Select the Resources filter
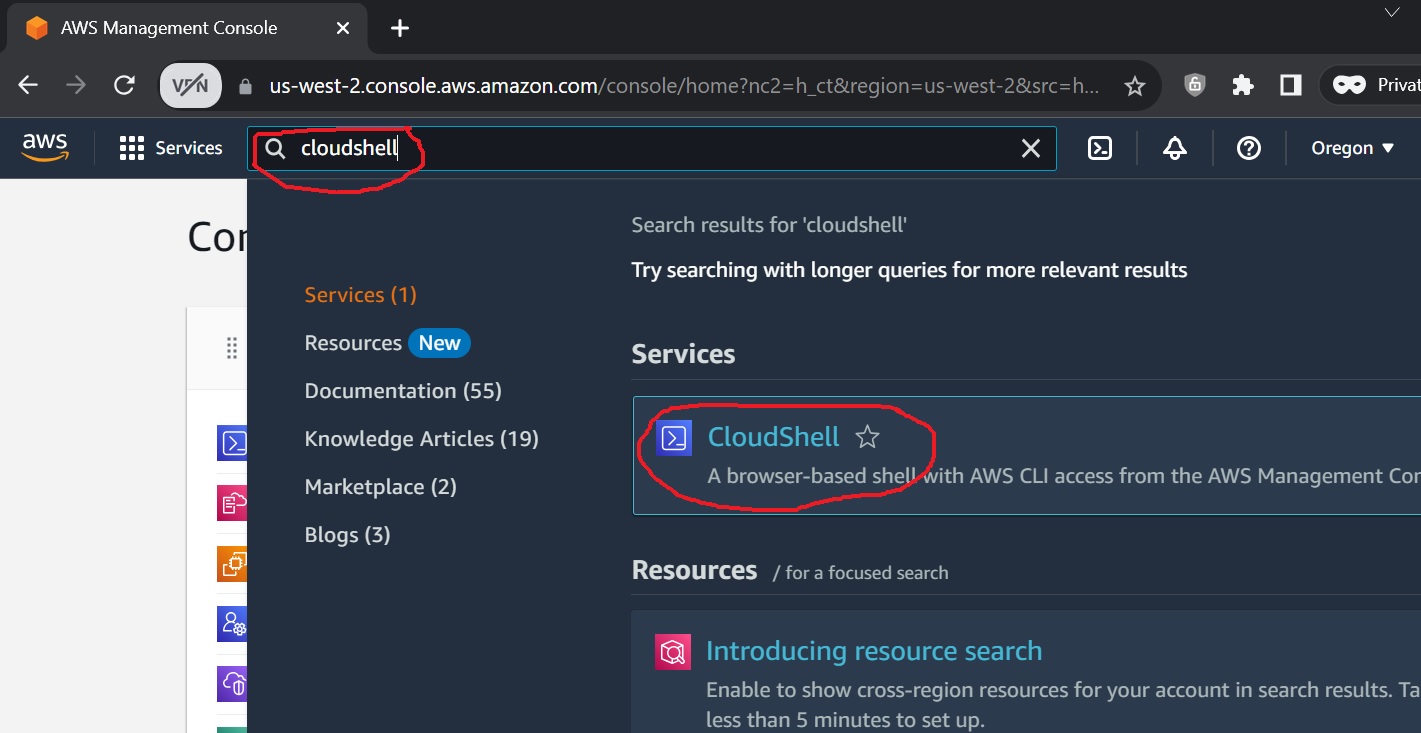The width and height of the screenshot is (1421, 733). [x=353, y=343]
